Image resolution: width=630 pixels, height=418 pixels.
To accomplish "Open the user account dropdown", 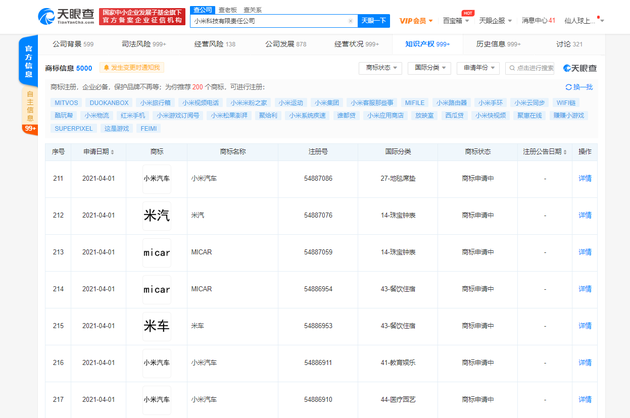I will point(584,20).
